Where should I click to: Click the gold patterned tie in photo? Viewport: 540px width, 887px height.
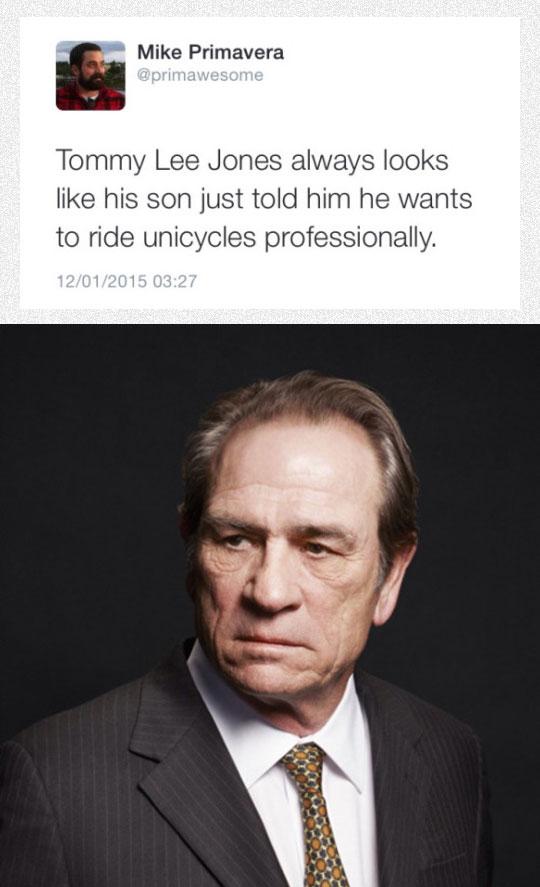tap(314, 815)
